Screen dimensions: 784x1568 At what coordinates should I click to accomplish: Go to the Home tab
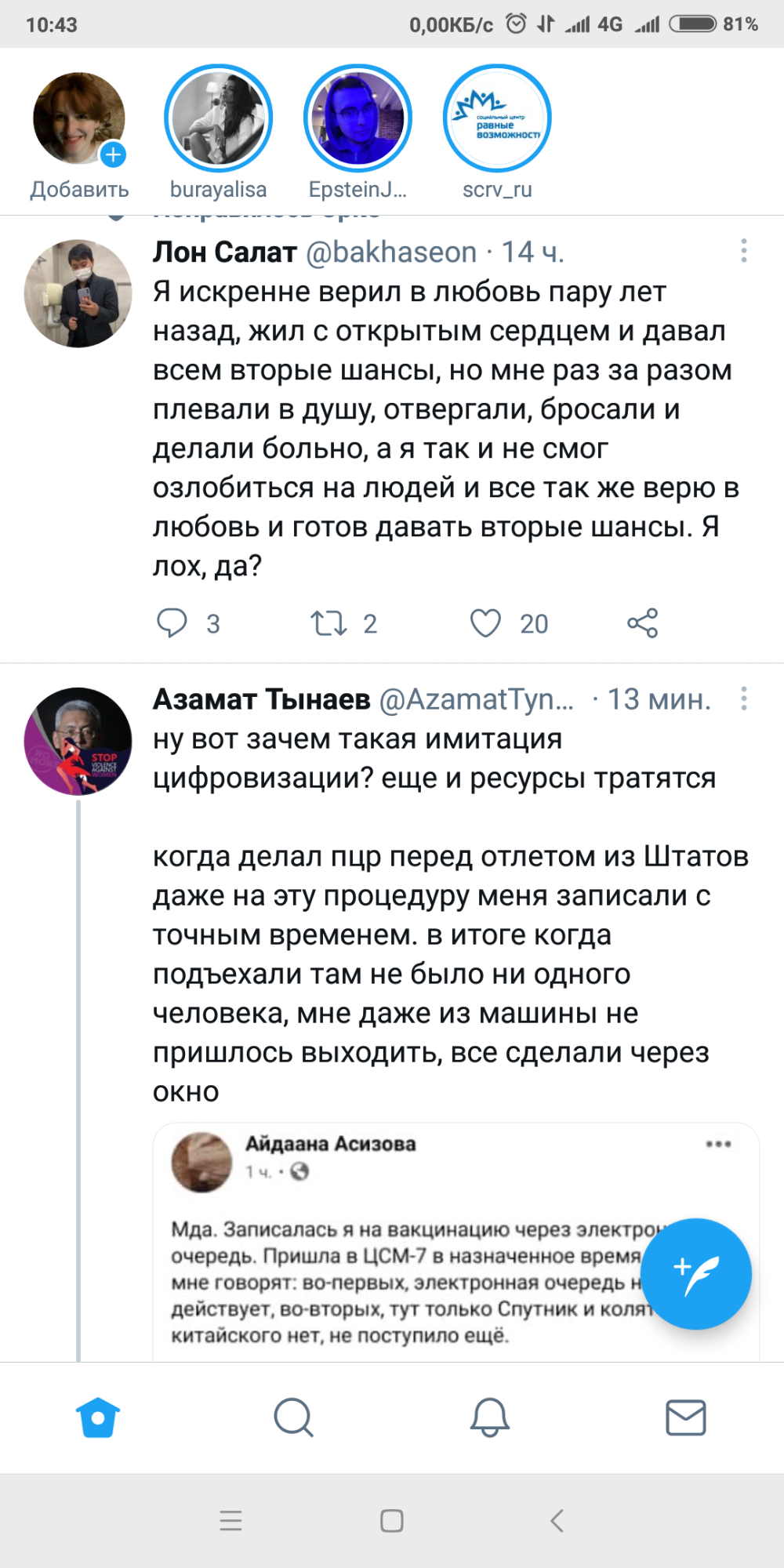(x=98, y=1417)
